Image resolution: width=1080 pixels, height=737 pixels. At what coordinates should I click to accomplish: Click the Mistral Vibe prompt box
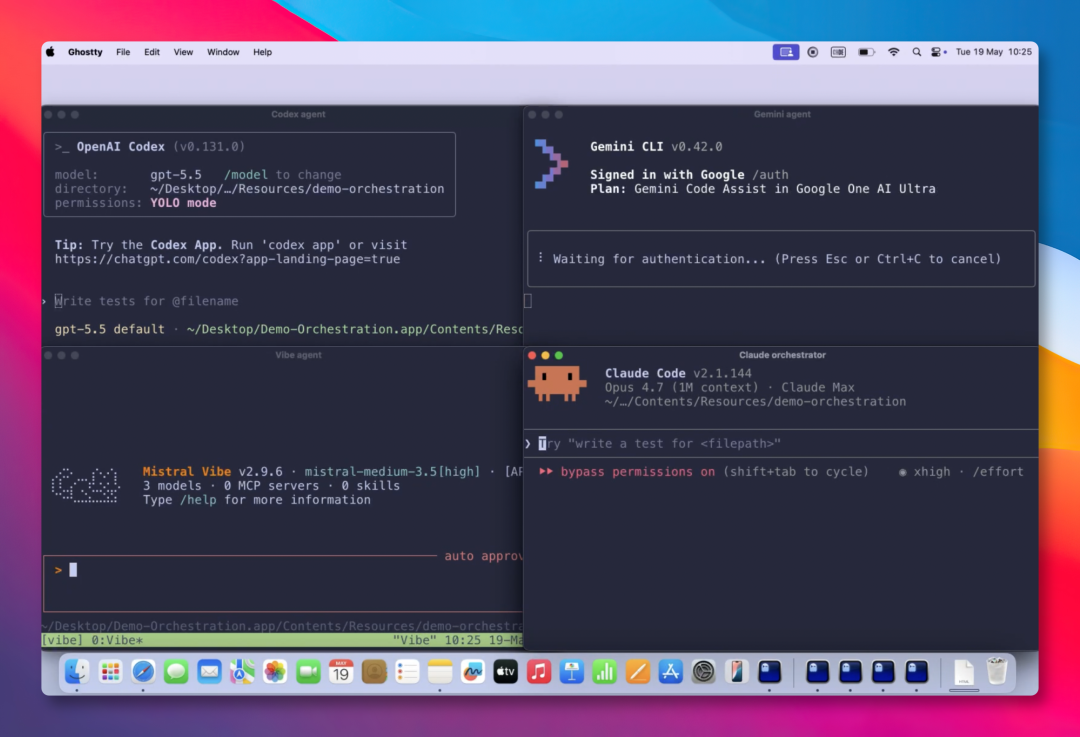coord(283,583)
